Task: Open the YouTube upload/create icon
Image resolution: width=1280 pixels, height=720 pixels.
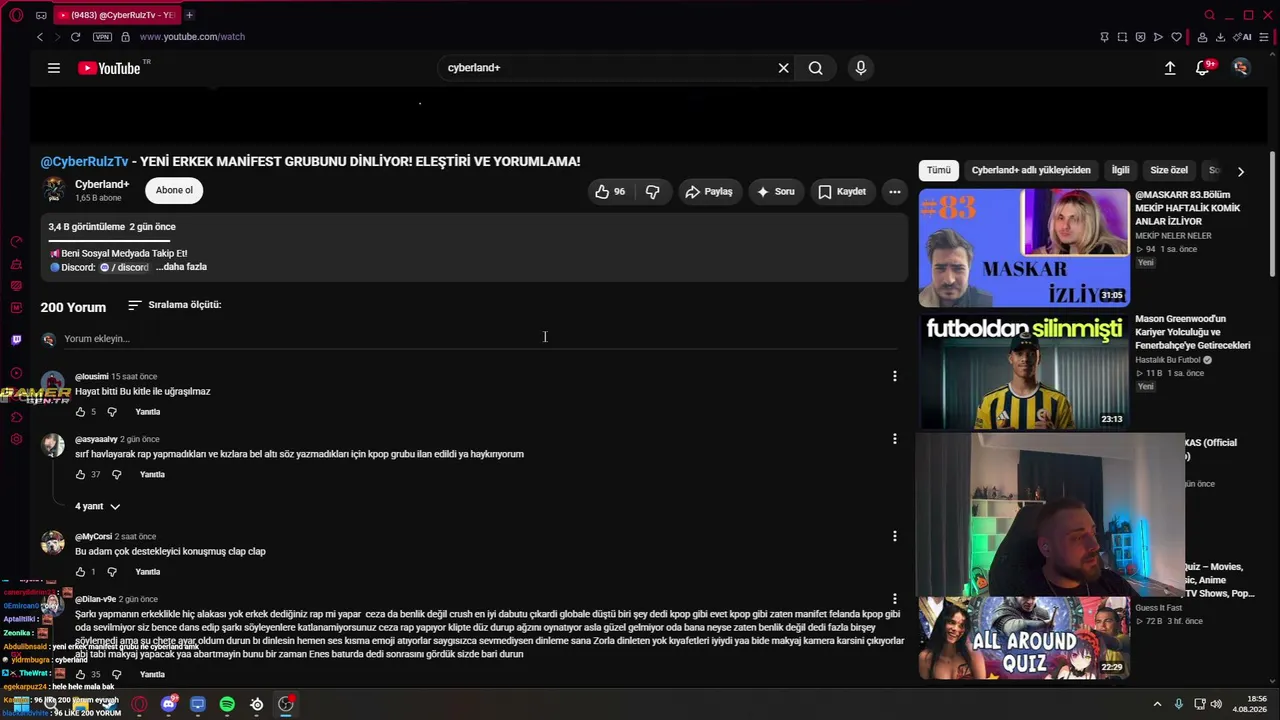Action: click(x=1170, y=68)
